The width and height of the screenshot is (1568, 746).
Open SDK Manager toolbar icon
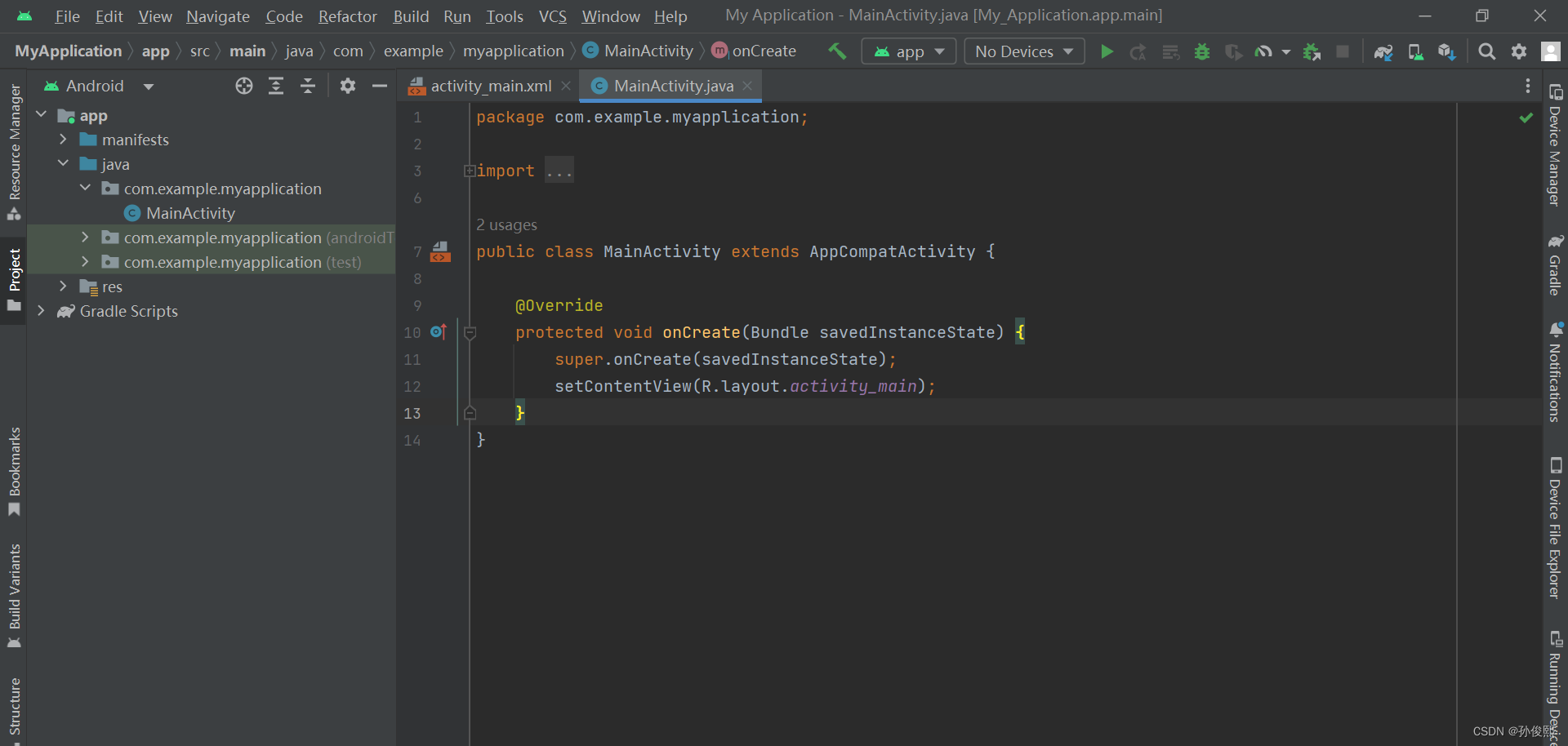tap(1446, 51)
